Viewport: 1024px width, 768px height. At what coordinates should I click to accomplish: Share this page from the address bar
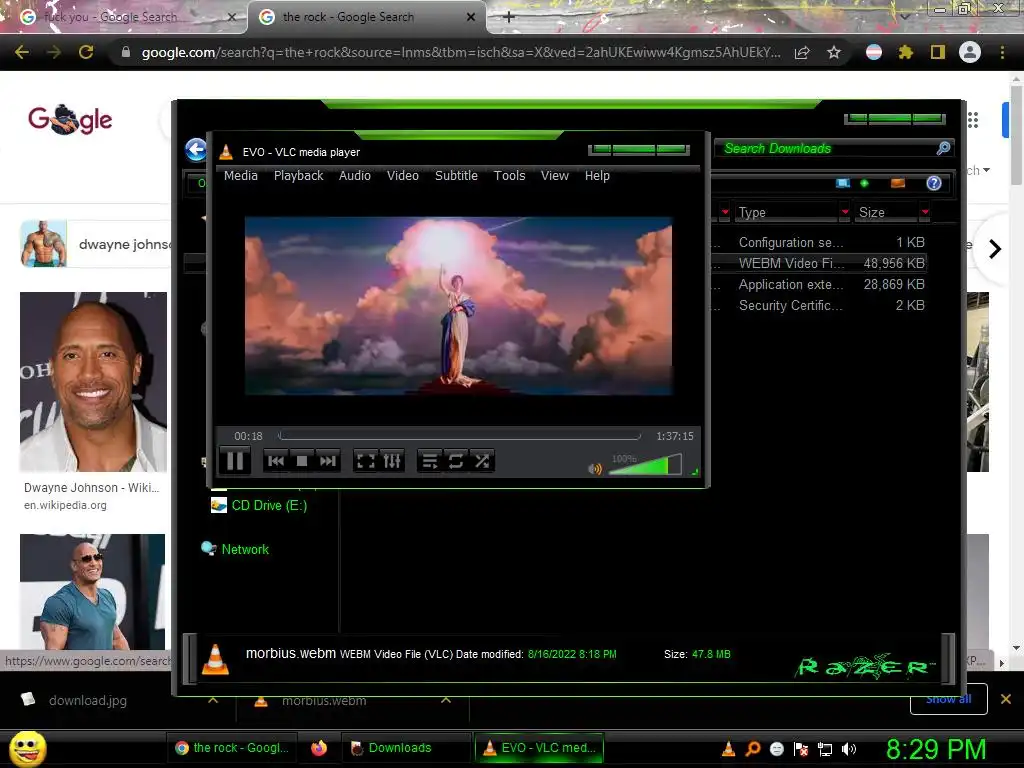[x=802, y=52]
